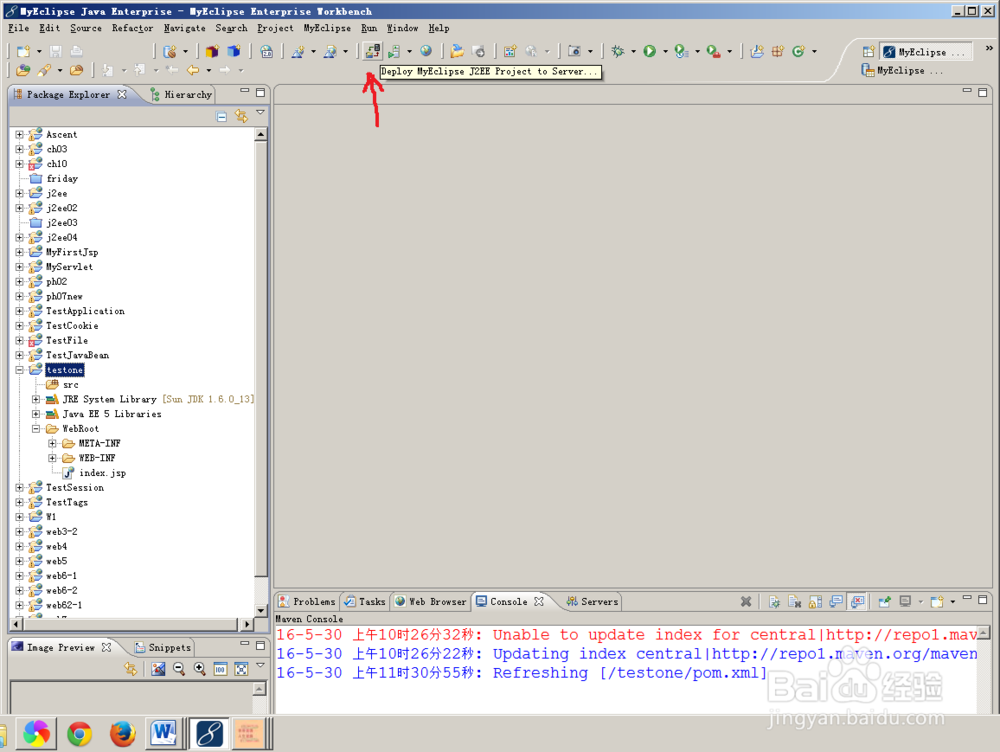
Task: Open Package Explorer view menu dropdown
Action: [260, 113]
